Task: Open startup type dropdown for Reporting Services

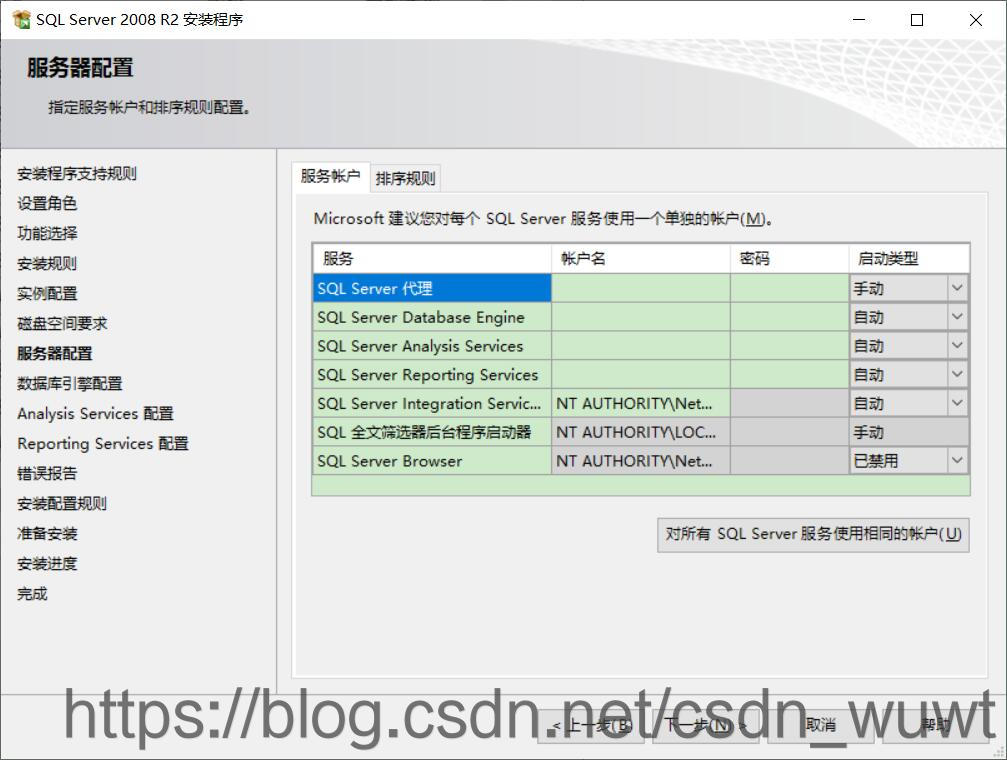Action: (x=957, y=375)
